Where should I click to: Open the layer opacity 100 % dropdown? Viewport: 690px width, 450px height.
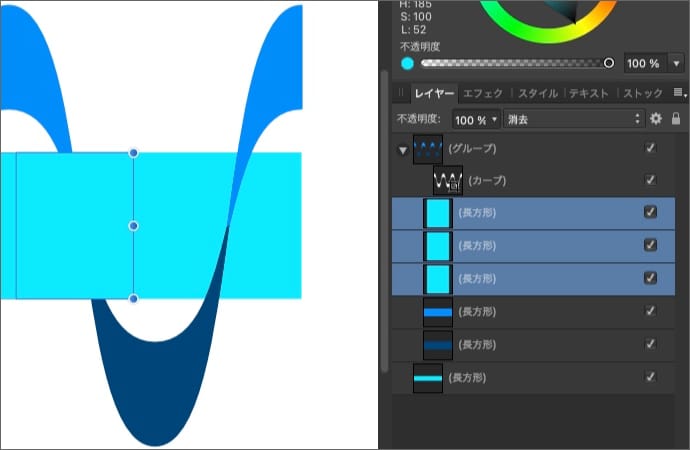476,119
